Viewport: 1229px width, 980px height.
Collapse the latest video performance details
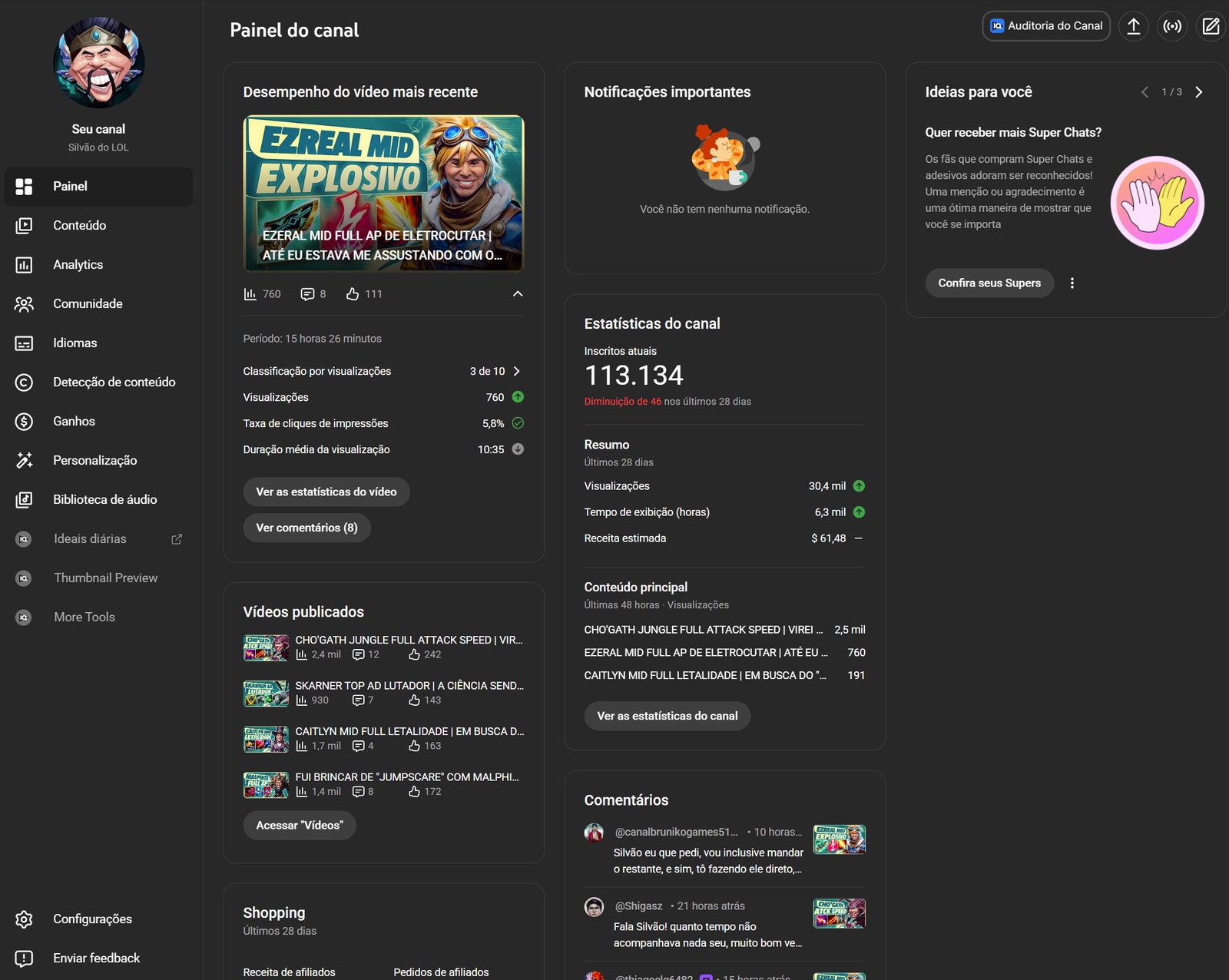[x=518, y=294]
